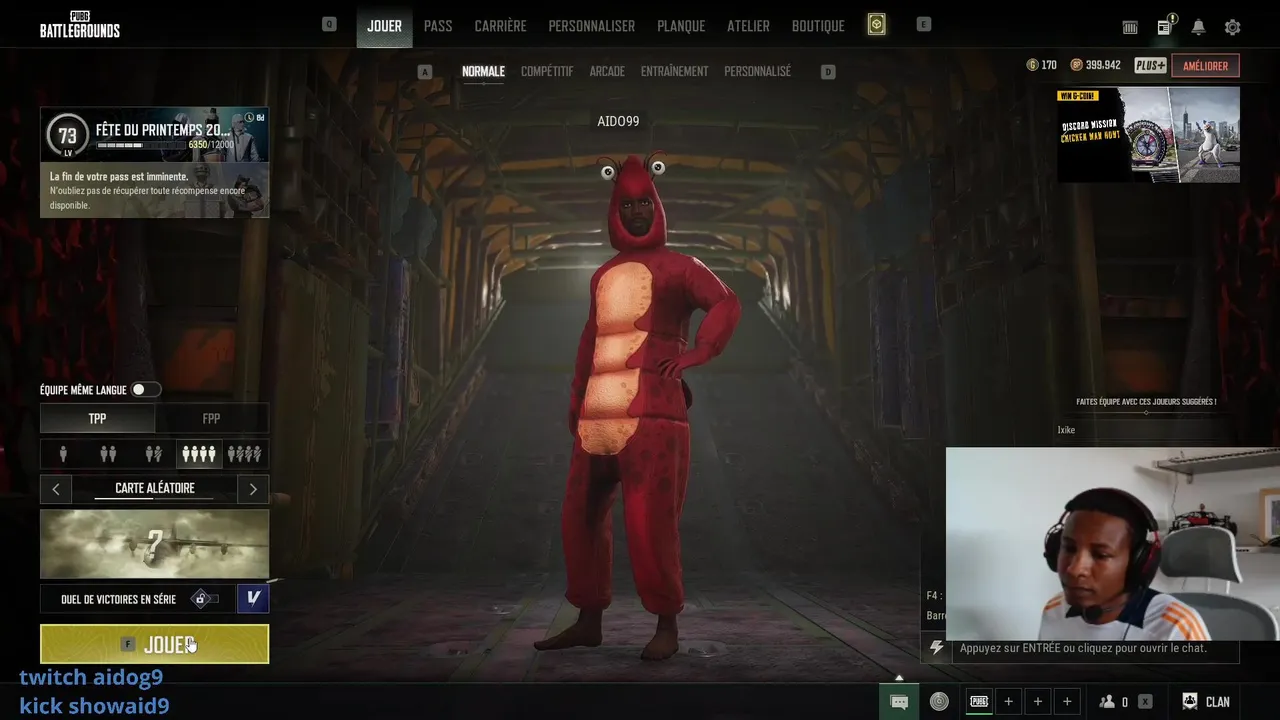
Task: Open the PASS tab
Action: click(x=438, y=26)
